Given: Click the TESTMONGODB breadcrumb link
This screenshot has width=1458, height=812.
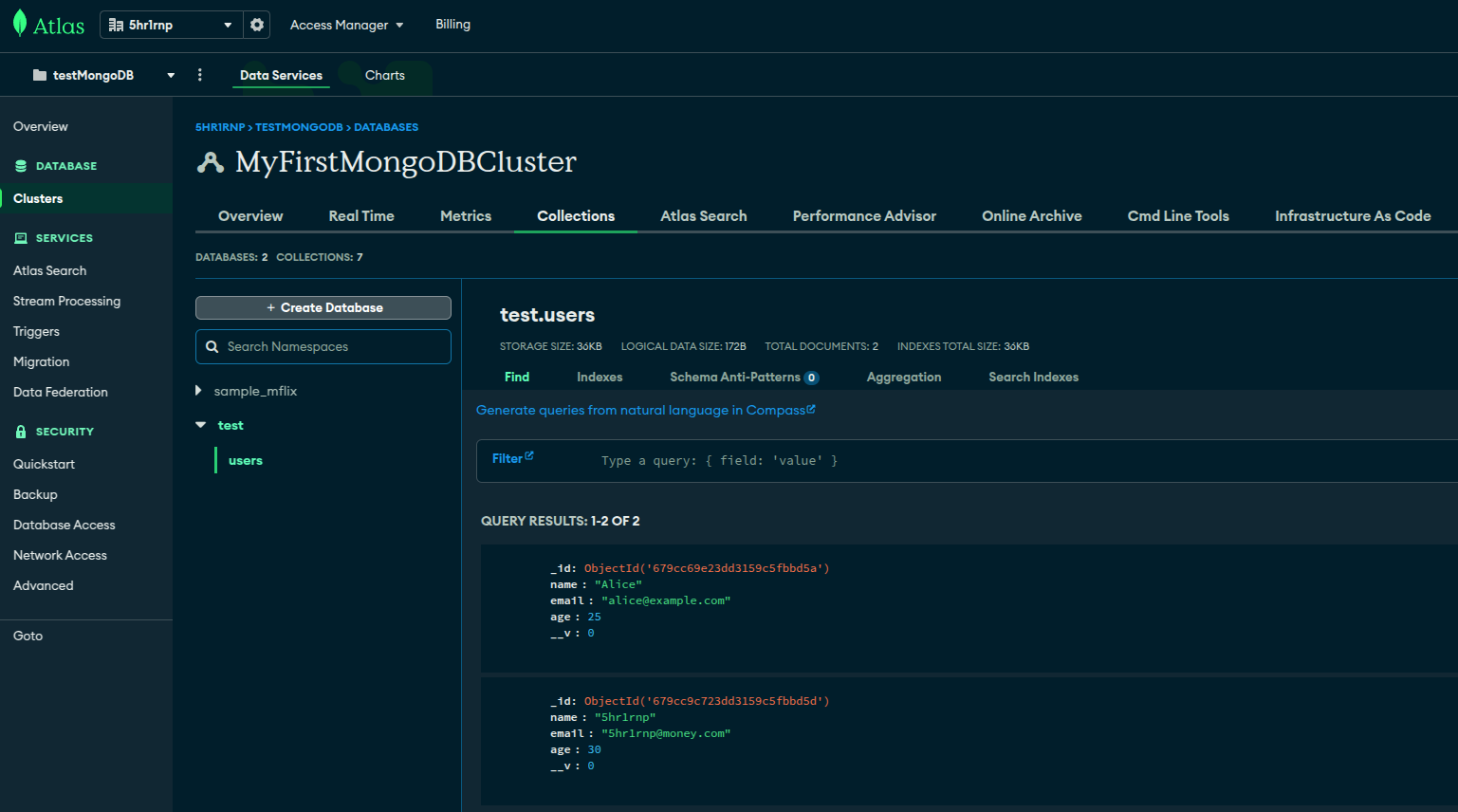Looking at the screenshot, I should tap(299, 127).
